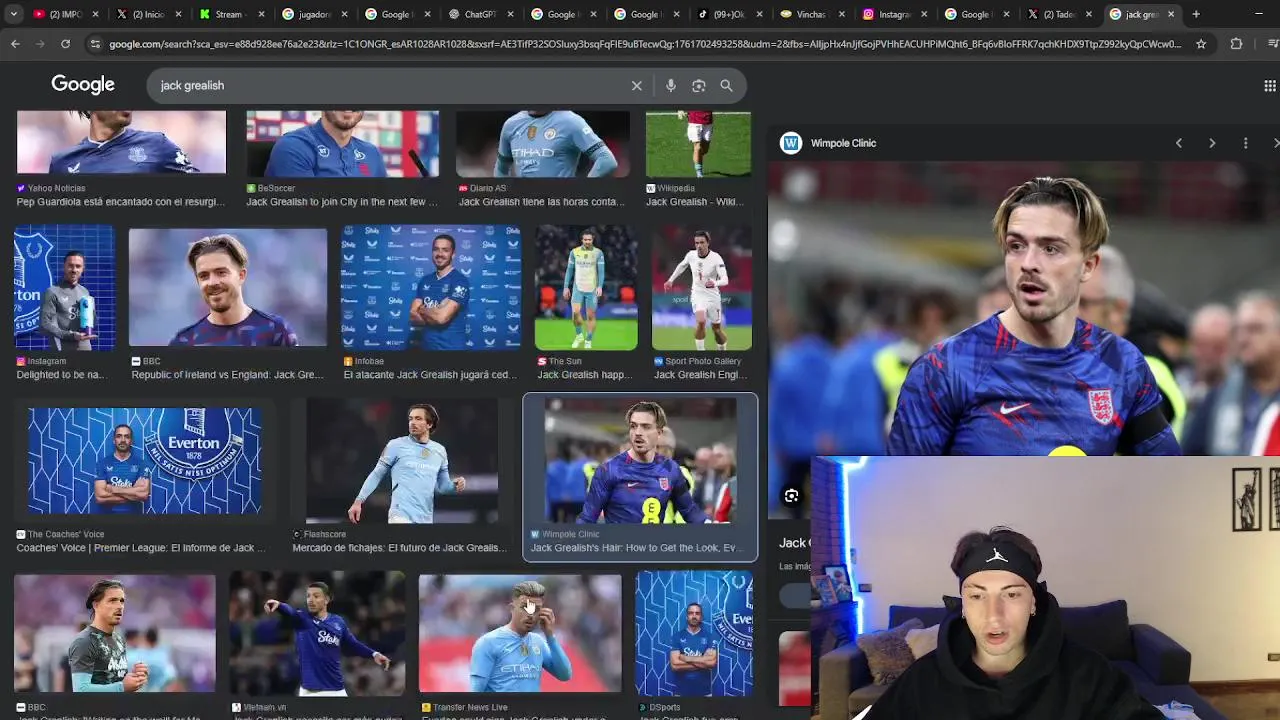Switch to the ChatGPT tab
Image resolution: width=1280 pixels, height=720 pixels.
click(481, 14)
